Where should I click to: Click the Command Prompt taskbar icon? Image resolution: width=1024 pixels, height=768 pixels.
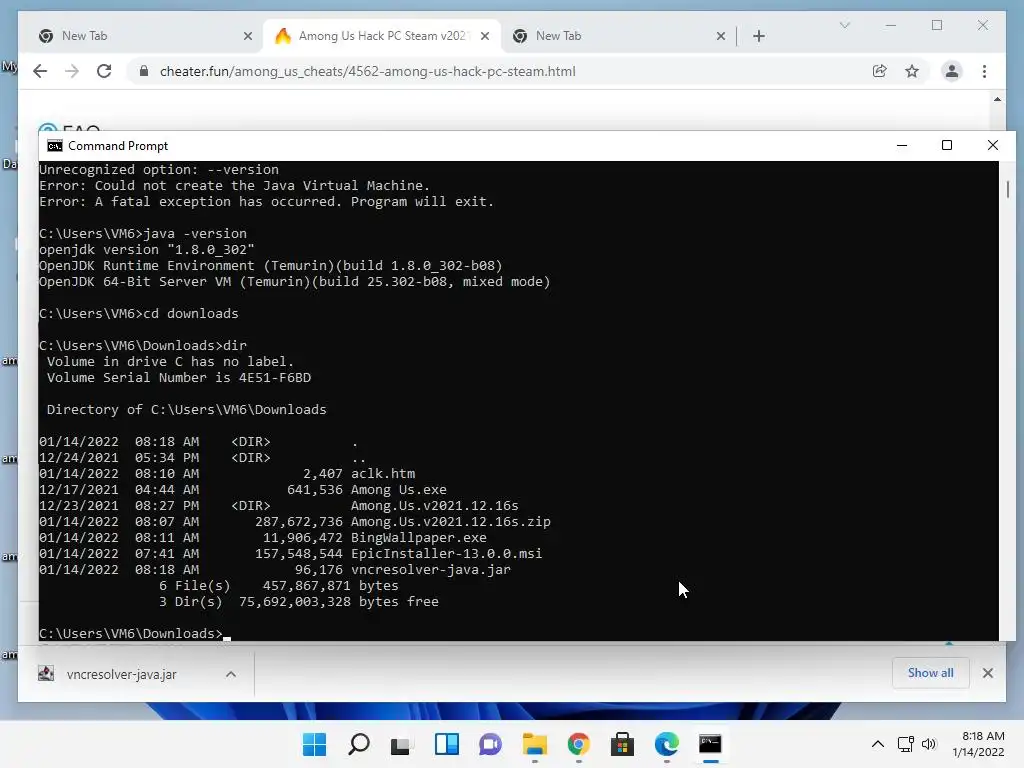[x=710, y=744]
